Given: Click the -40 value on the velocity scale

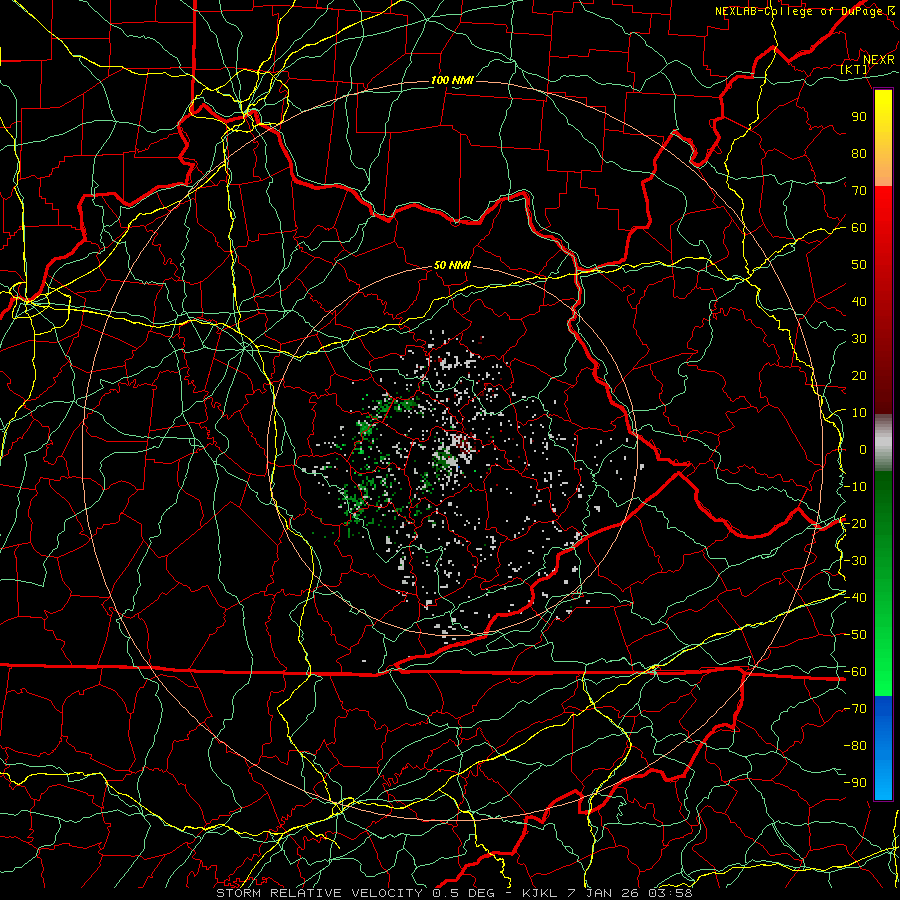Looking at the screenshot, I should 855,598.
